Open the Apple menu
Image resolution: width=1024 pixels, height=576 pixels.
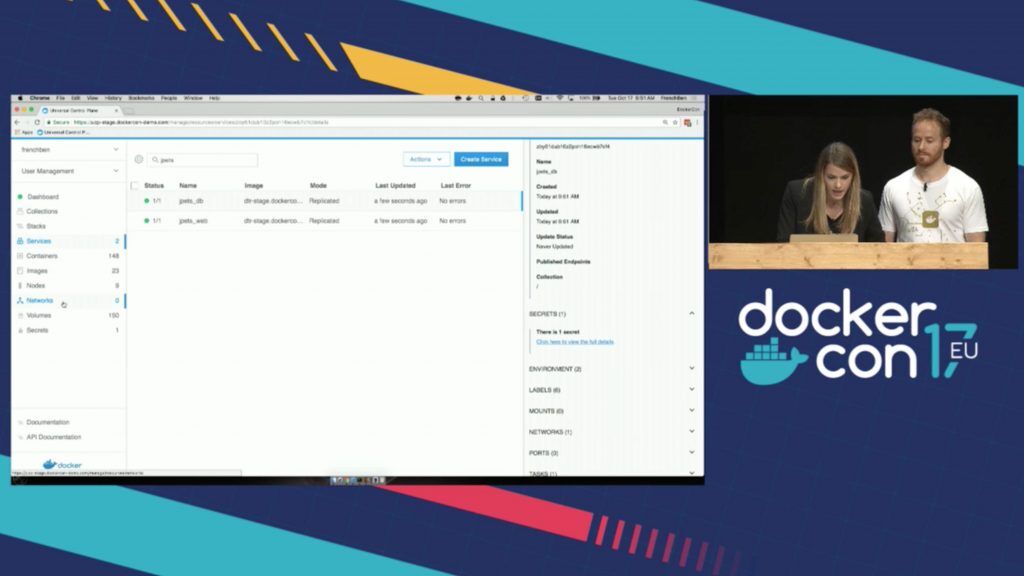click(x=20, y=98)
